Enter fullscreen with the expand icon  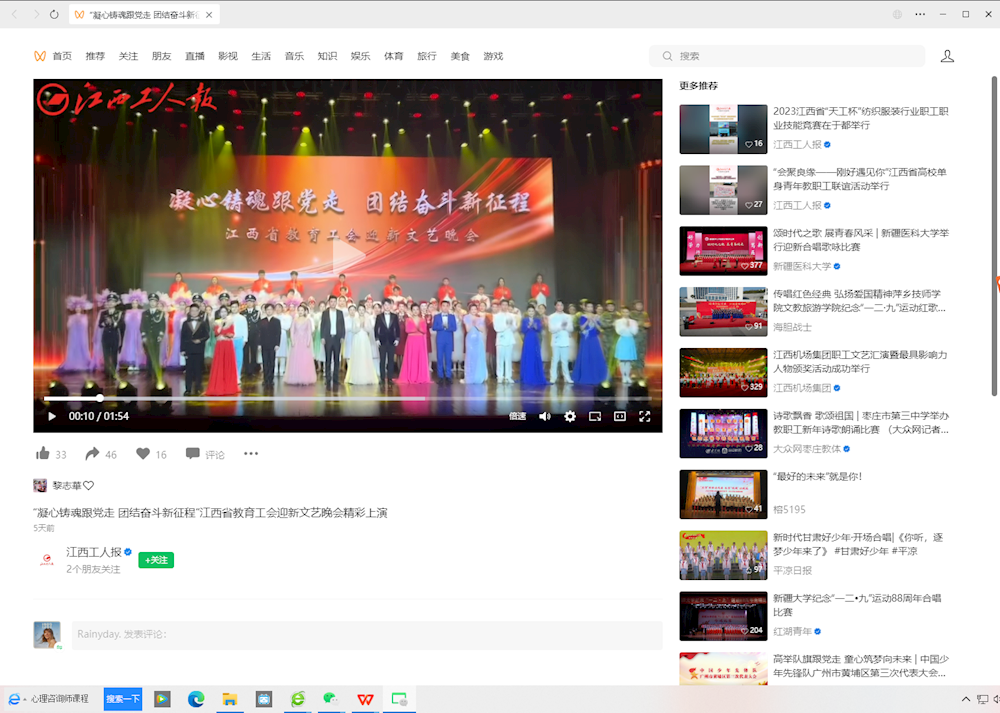[x=645, y=416]
